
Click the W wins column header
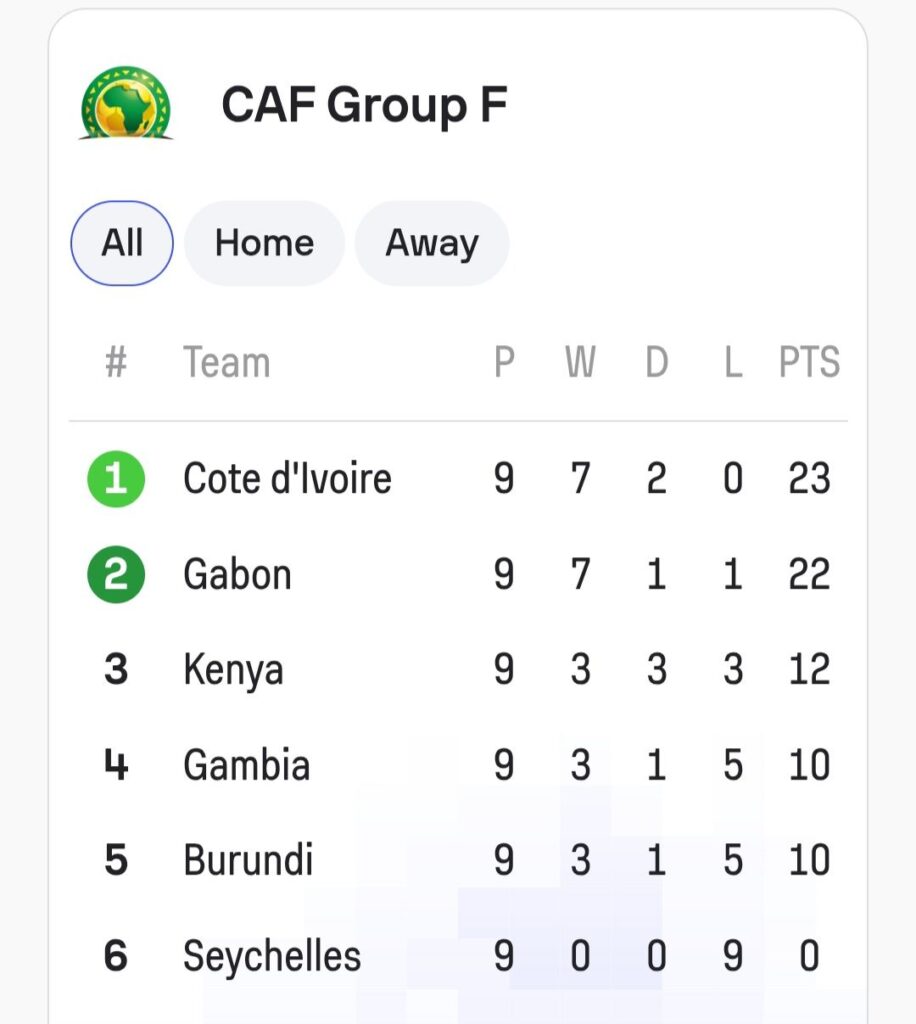click(x=580, y=363)
